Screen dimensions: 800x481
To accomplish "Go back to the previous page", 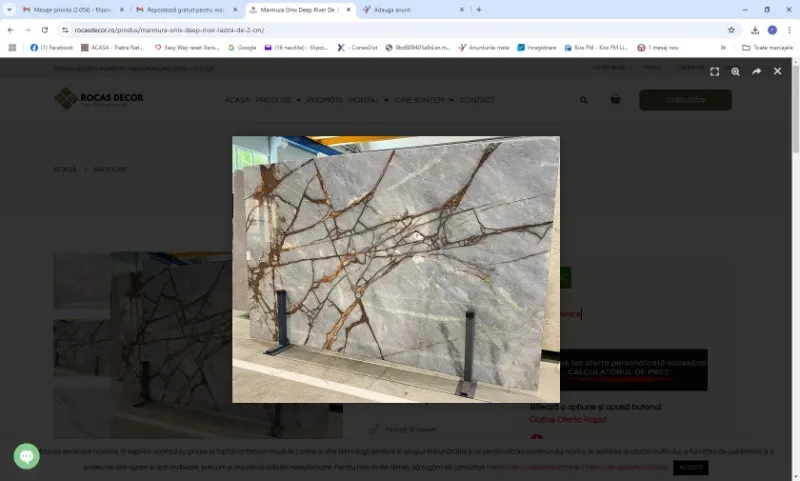I will pyautogui.click(x=11, y=30).
